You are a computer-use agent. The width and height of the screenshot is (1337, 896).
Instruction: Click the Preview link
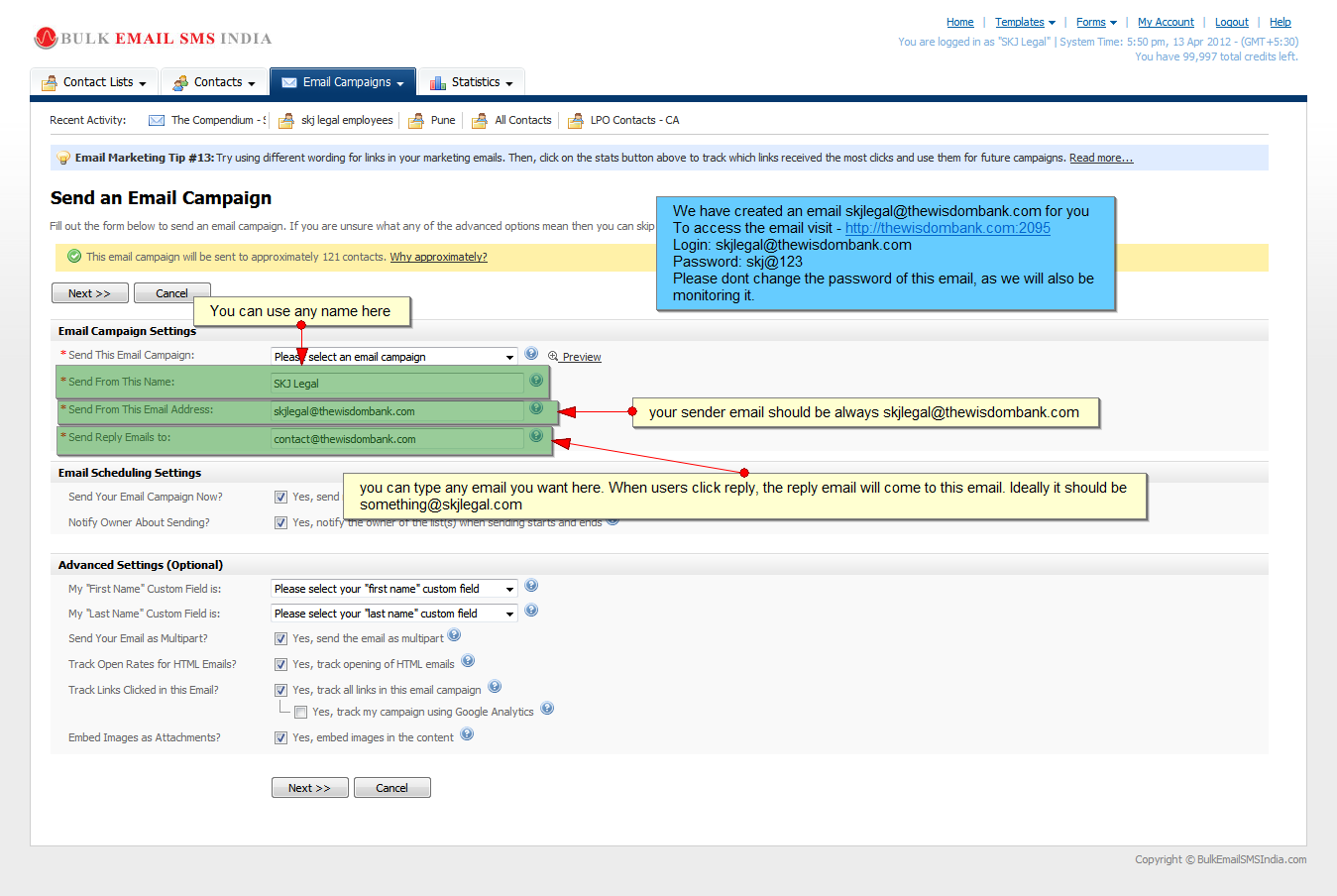coord(582,358)
